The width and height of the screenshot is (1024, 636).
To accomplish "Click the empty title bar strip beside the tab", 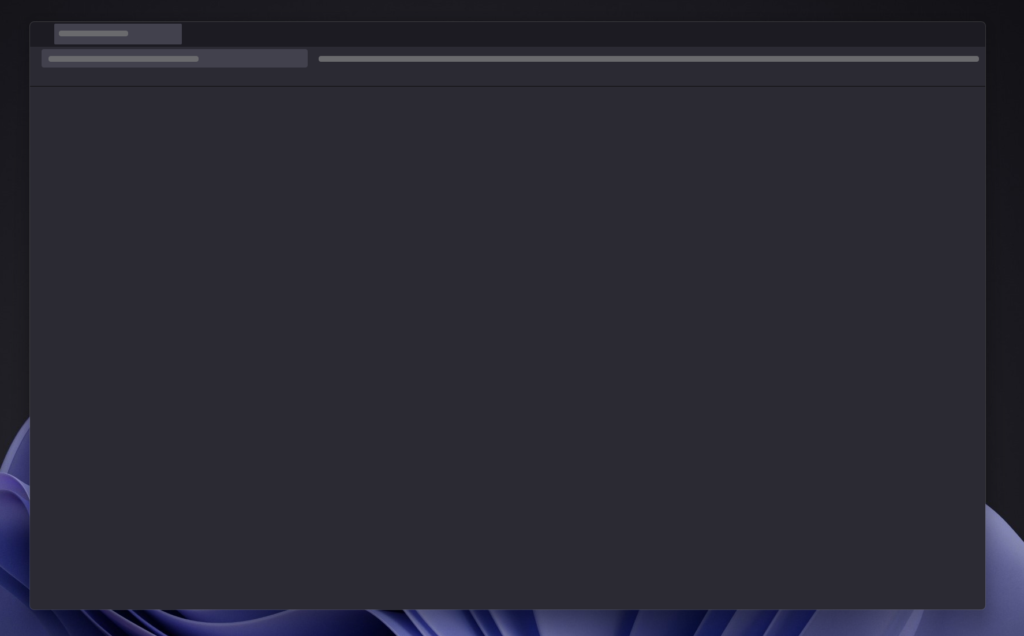I will [583, 34].
